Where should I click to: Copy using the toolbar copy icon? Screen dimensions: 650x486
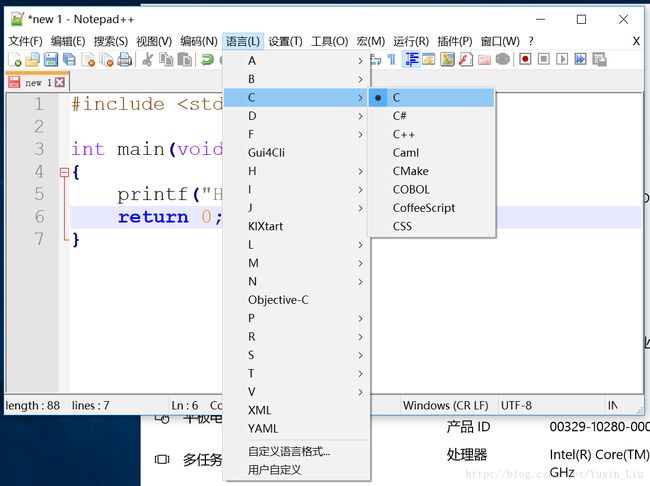166,60
